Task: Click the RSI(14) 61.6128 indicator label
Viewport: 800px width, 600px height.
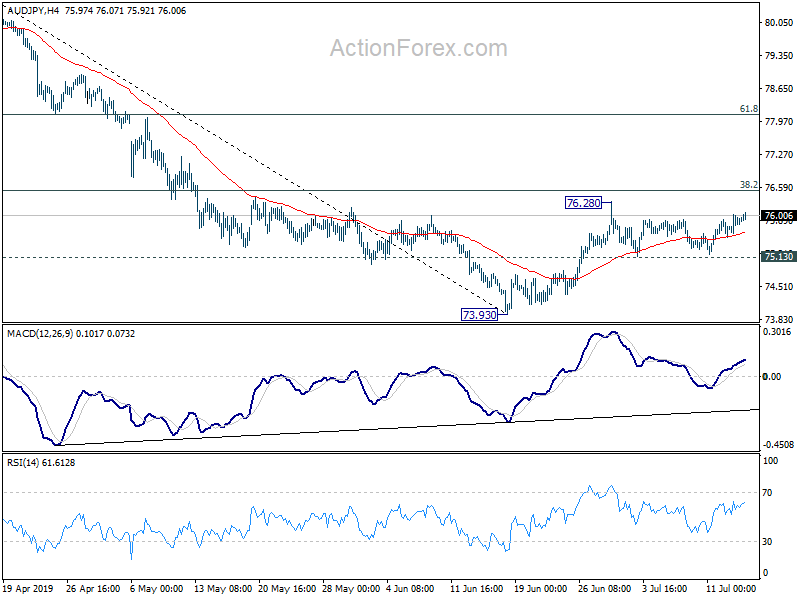Action: [41, 463]
